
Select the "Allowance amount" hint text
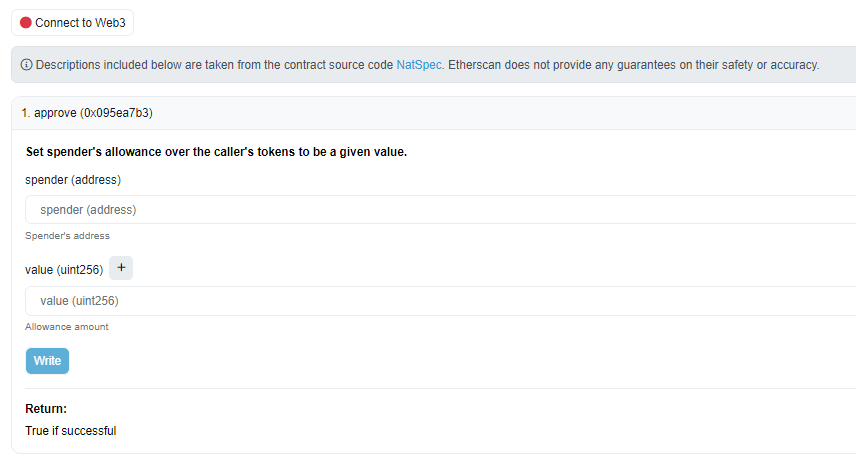point(67,327)
